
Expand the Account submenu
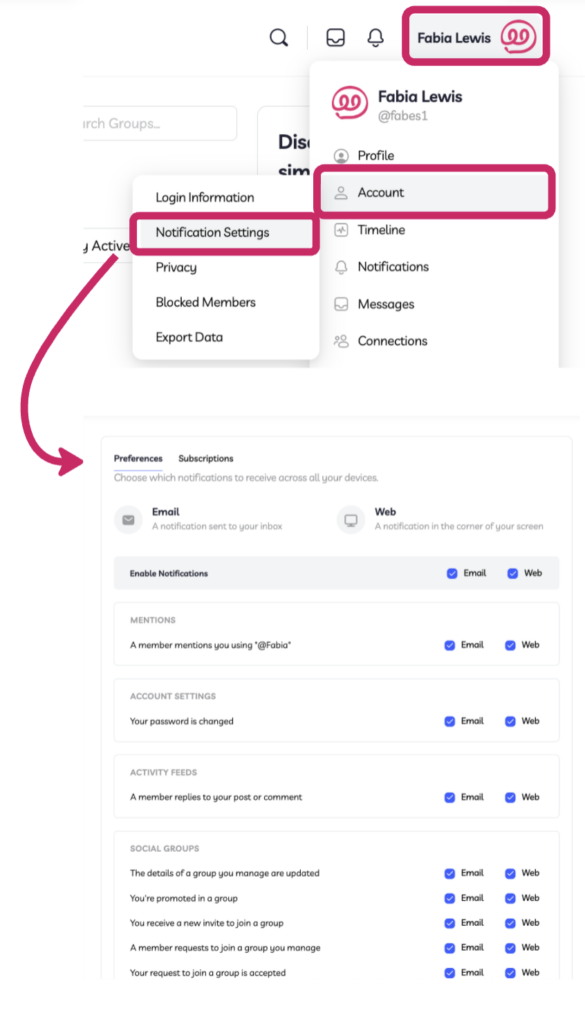435,193
